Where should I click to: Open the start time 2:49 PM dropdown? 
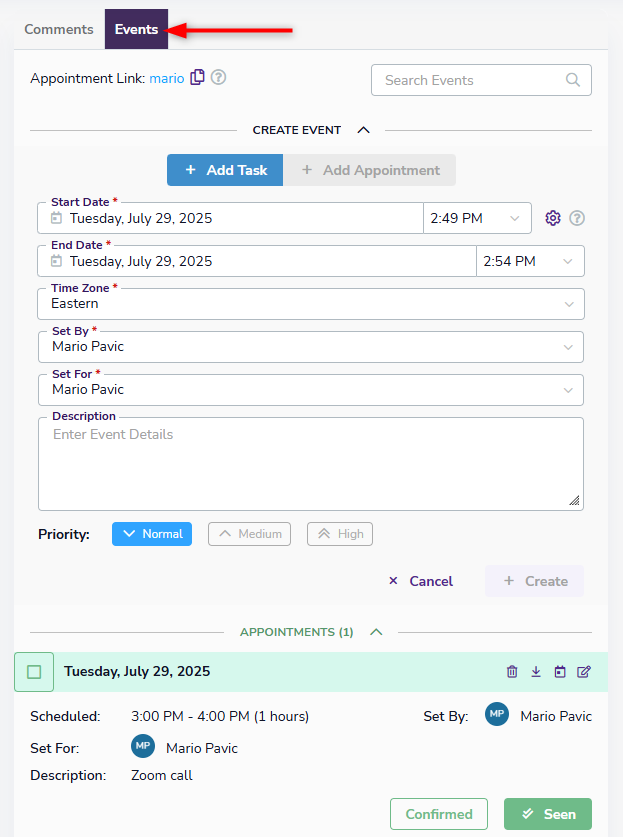point(477,218)
